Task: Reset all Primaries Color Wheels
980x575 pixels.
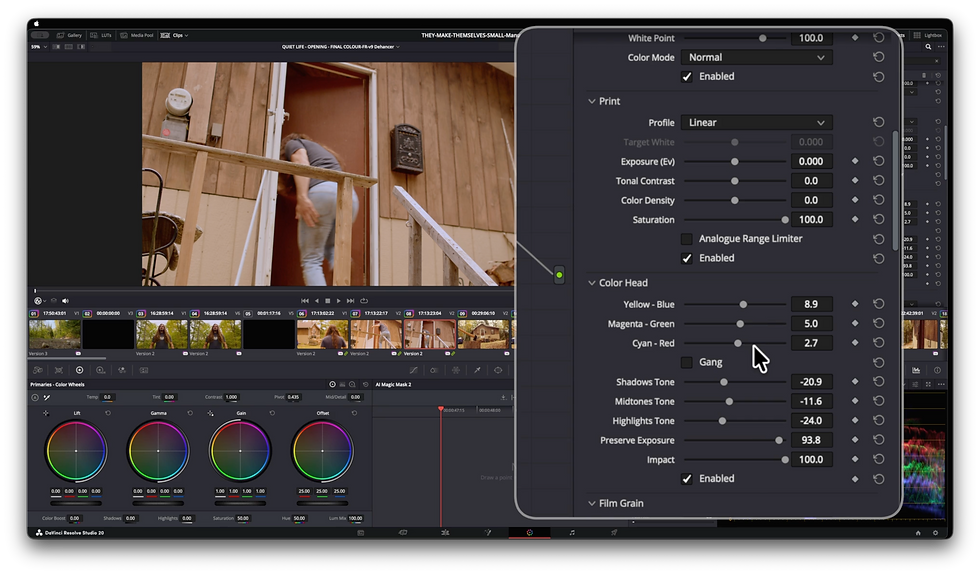Action: click(x=366, y=384)
